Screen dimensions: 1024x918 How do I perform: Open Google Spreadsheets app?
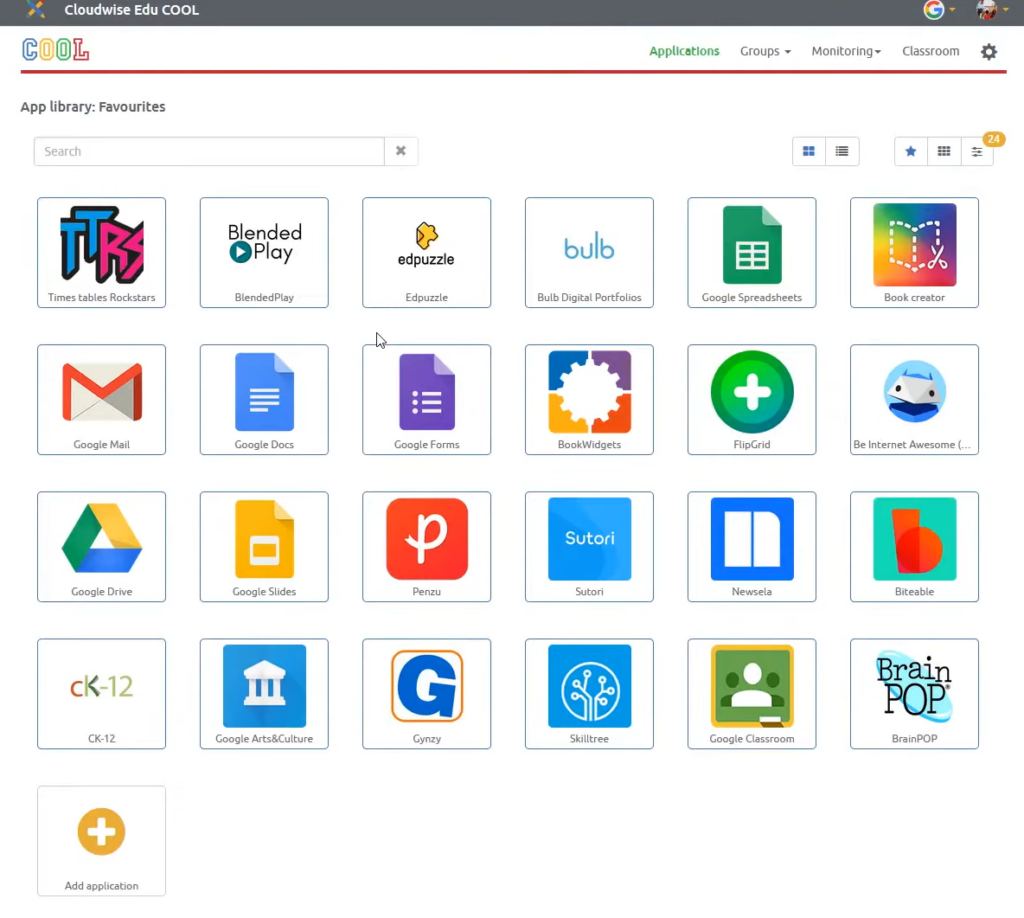point(751,252)
